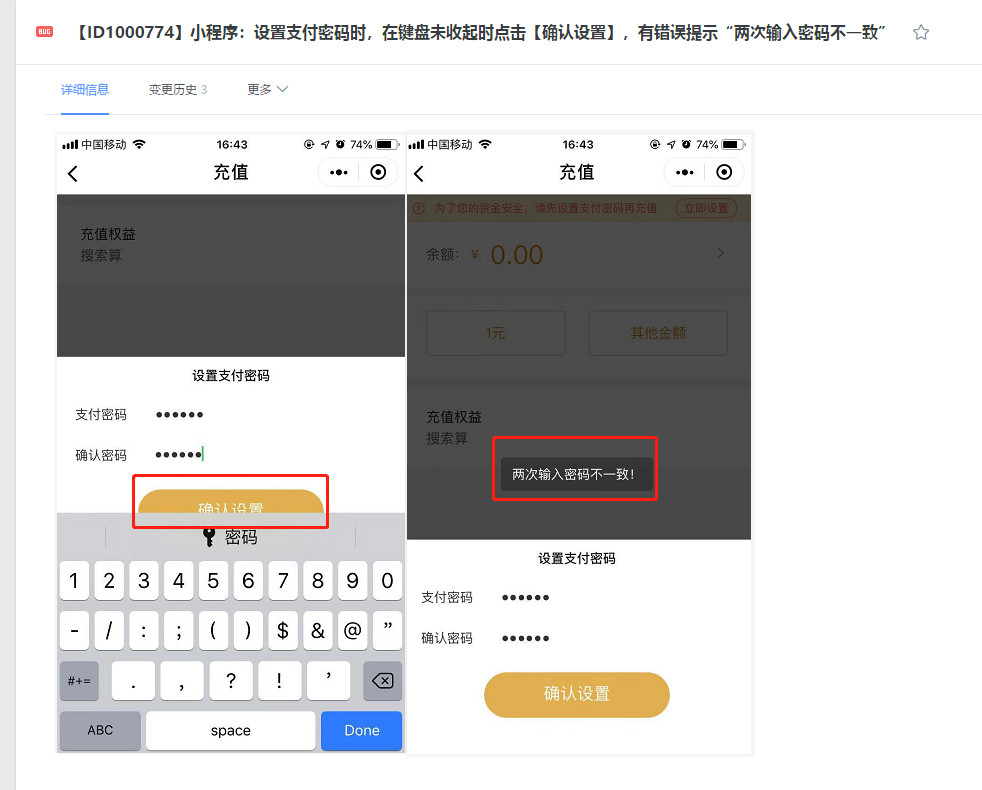Select the 1元 recharge amount
This screenshot has width=982, height=790.
[x=495, y=333]
